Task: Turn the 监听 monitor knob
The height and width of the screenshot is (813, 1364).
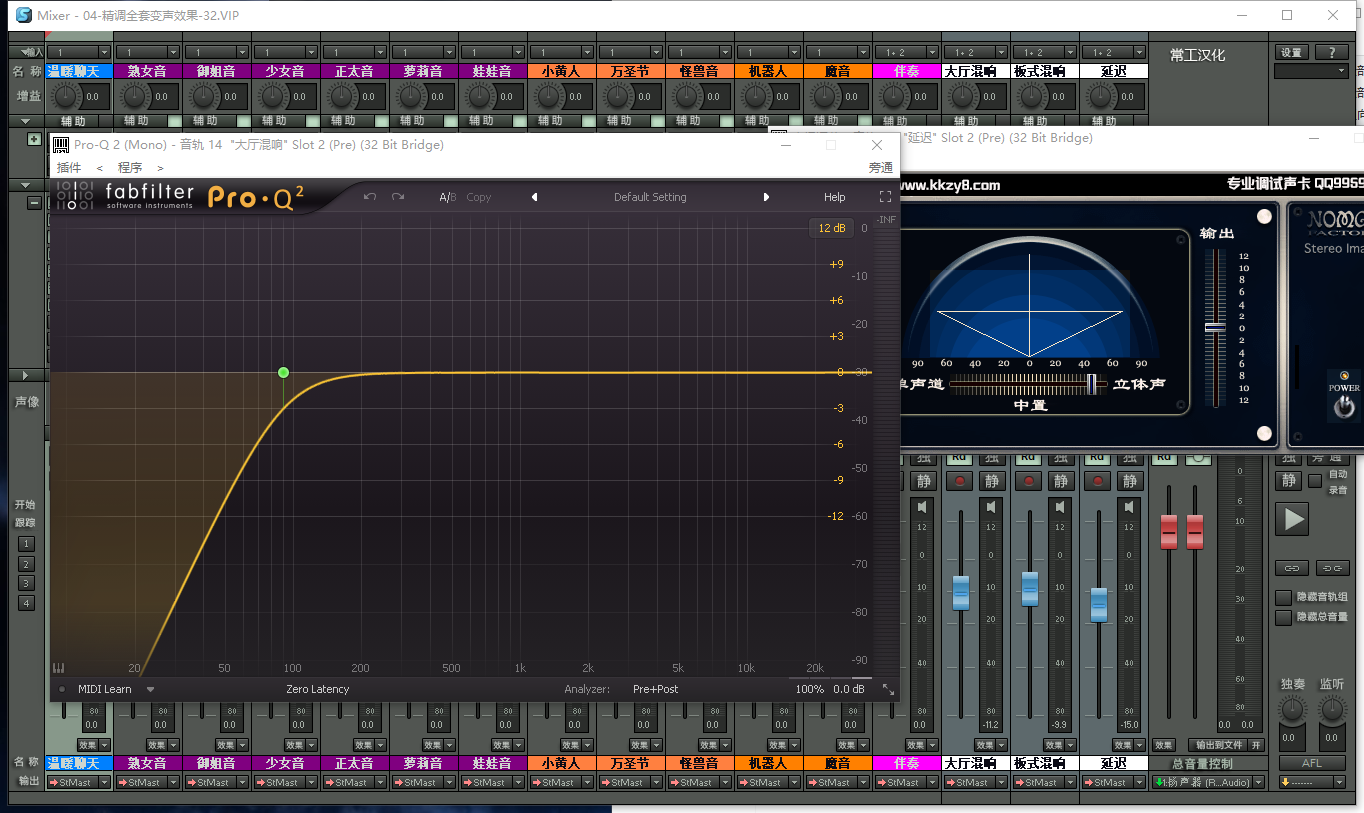Action: (x=1332, y=710)
